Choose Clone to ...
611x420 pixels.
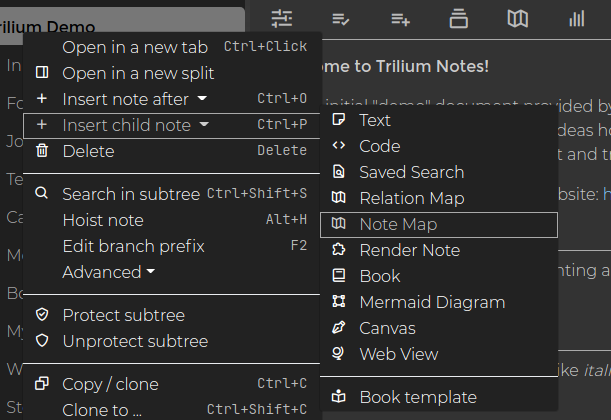point(171,409)
